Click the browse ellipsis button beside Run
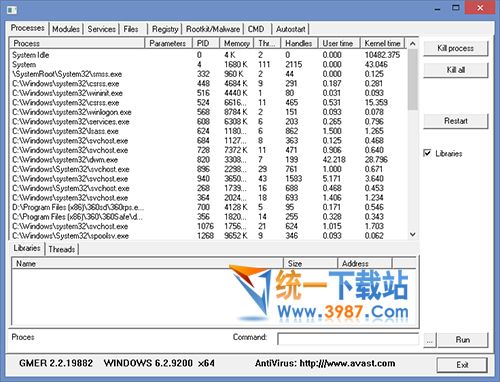Viewport: 500px width, 382px height. (430, 341)
